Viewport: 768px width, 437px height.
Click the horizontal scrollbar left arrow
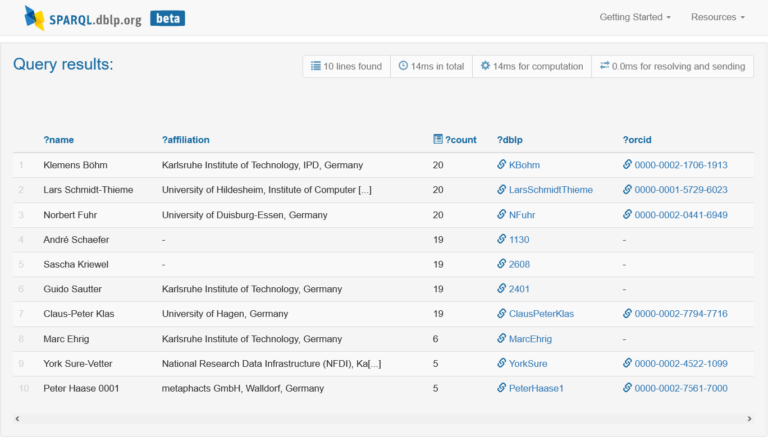18,418
